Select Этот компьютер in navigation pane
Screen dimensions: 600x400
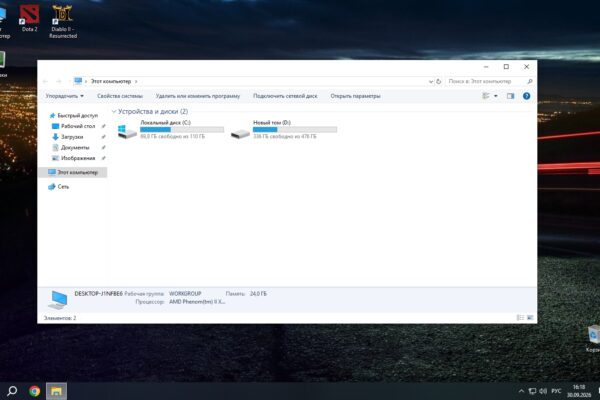(73, 172)
